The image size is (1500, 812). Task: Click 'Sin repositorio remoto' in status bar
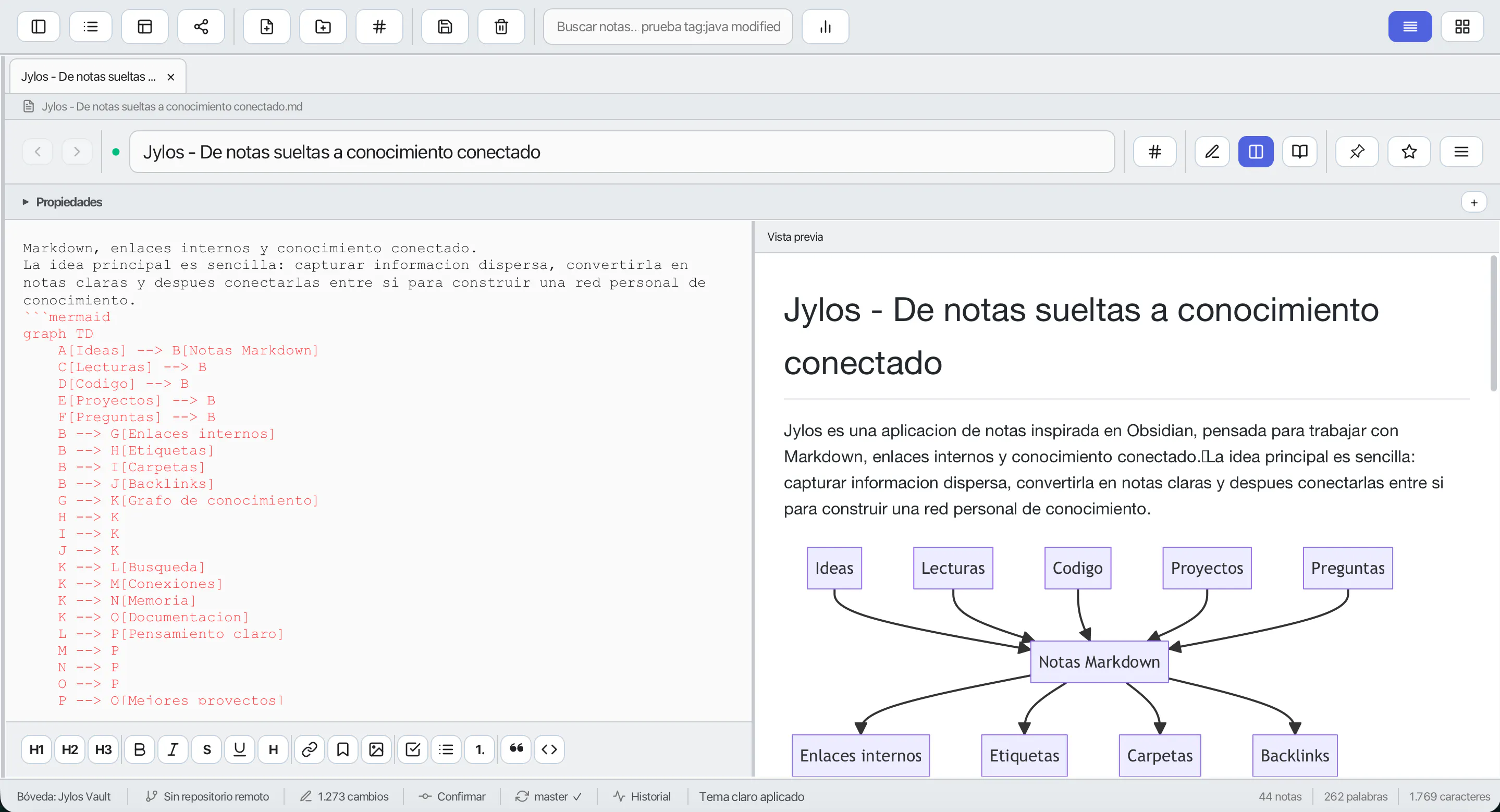(x=207, y=796)
